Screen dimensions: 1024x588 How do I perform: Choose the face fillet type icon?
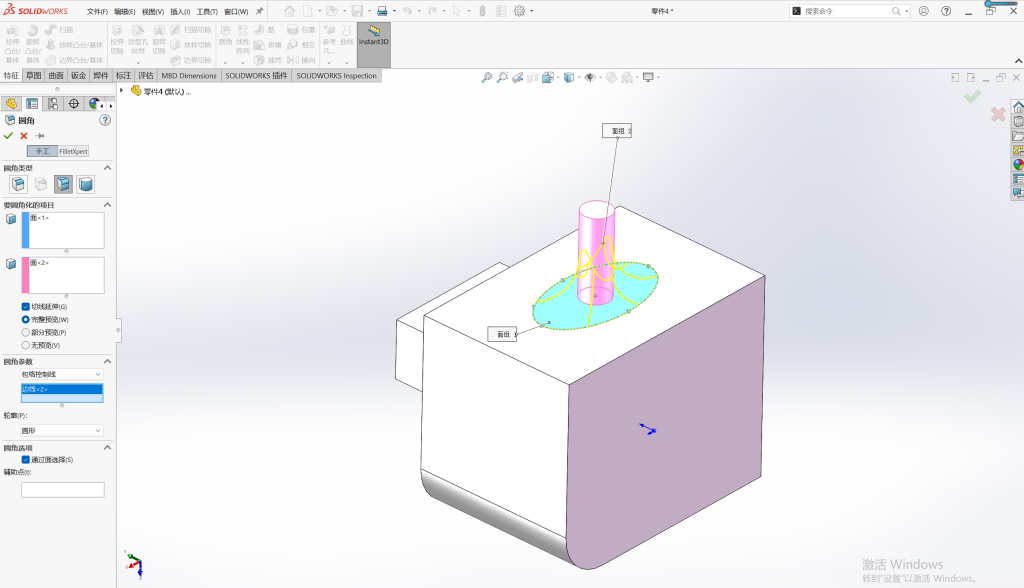click(63, 184)
